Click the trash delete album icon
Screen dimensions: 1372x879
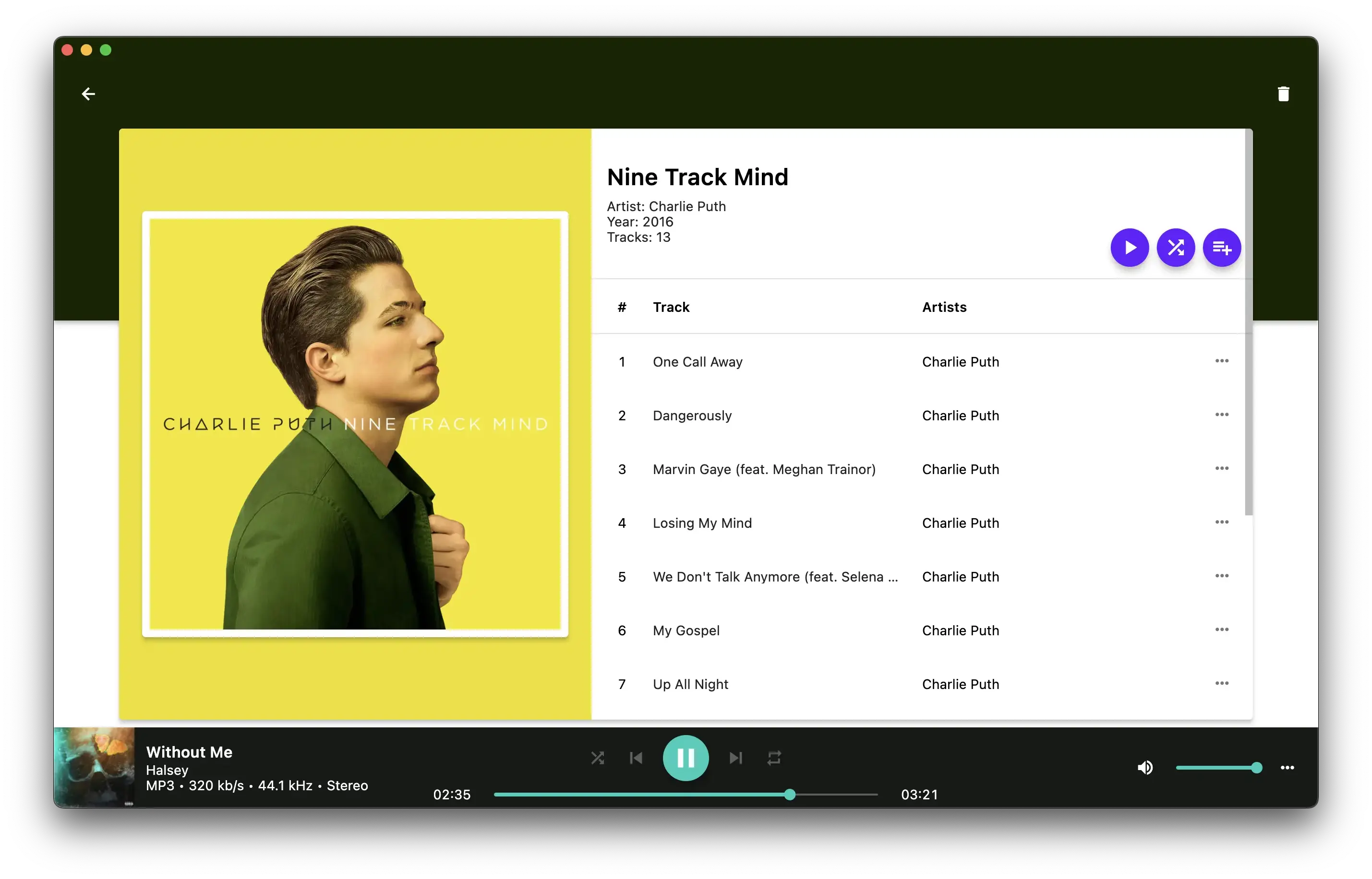[x=1283, y=94]
